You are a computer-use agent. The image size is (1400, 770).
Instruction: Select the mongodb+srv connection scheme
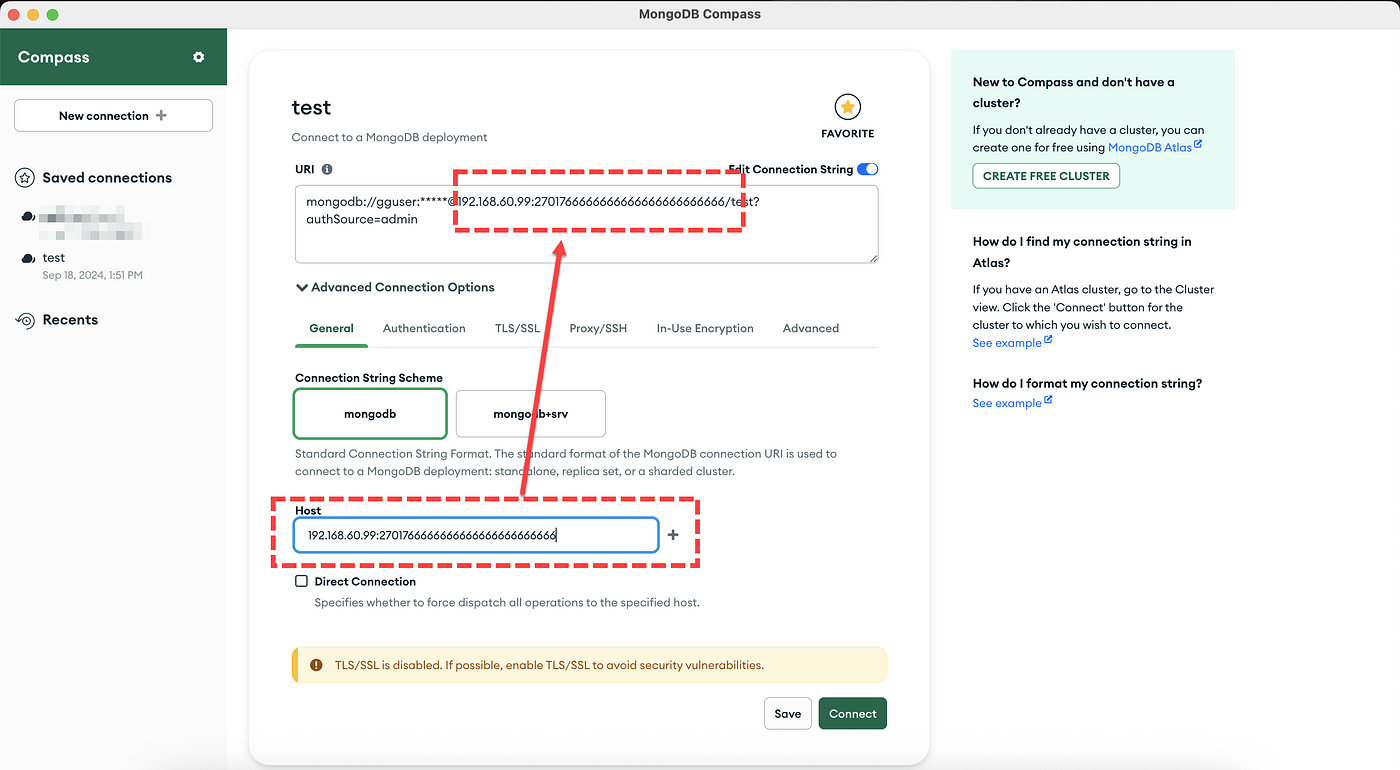[530, 414]
